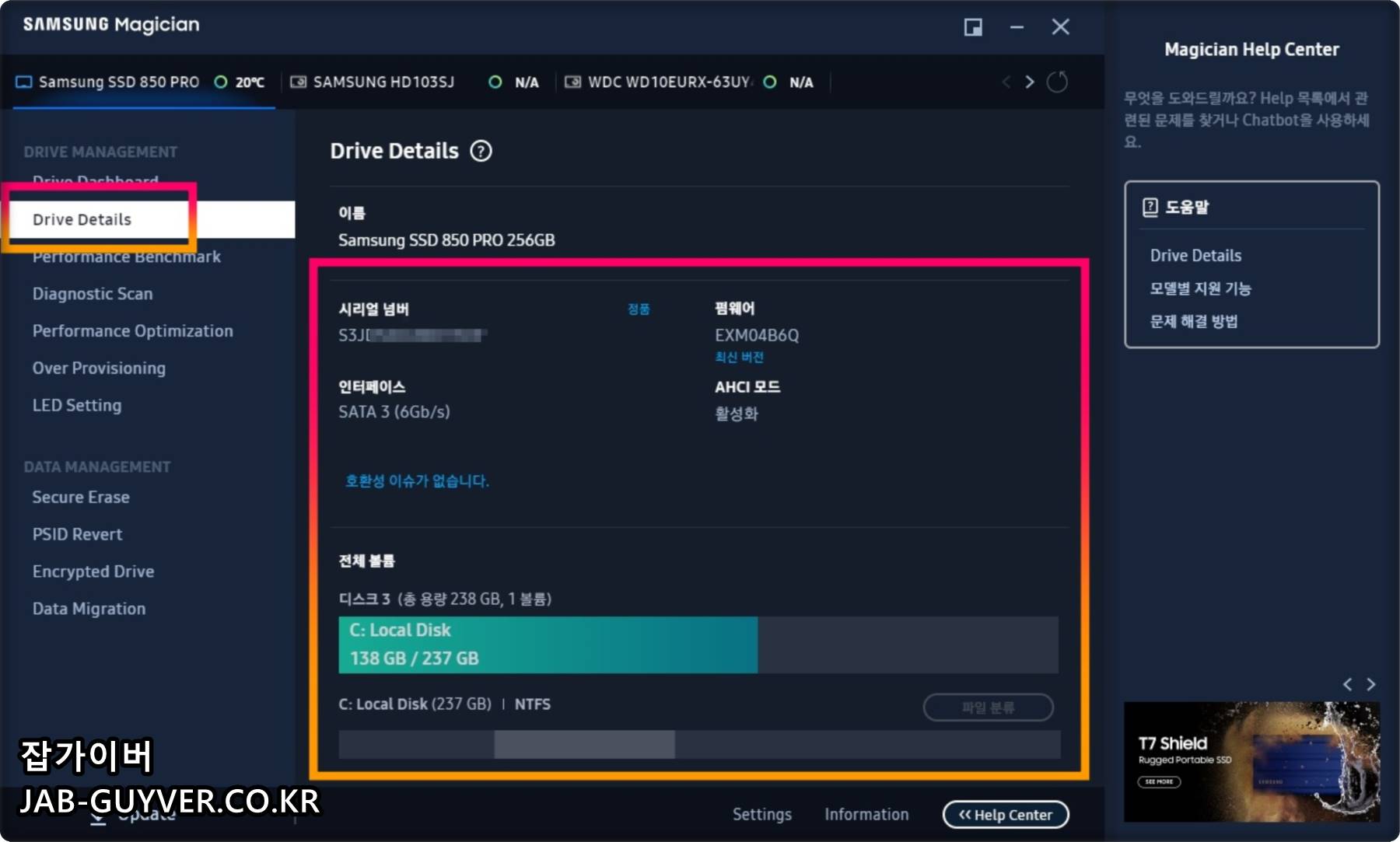The image size is (1400, 842).
Task: Open PSID Revert page
Action: coord(78,534)
